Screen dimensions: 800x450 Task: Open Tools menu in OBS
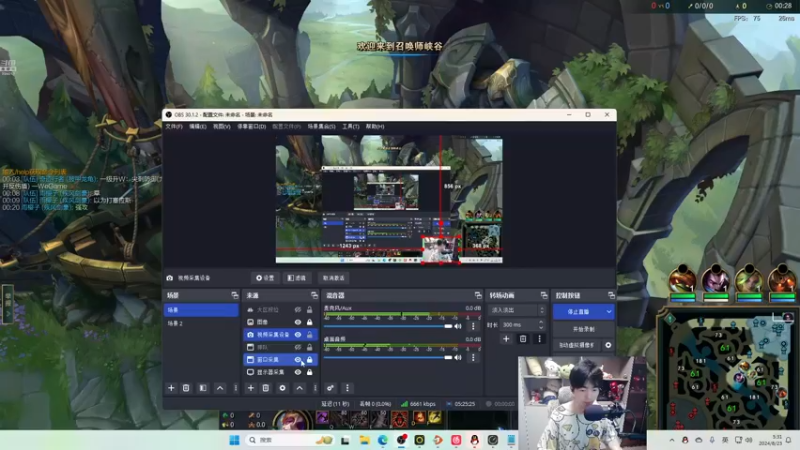[351, 127]
